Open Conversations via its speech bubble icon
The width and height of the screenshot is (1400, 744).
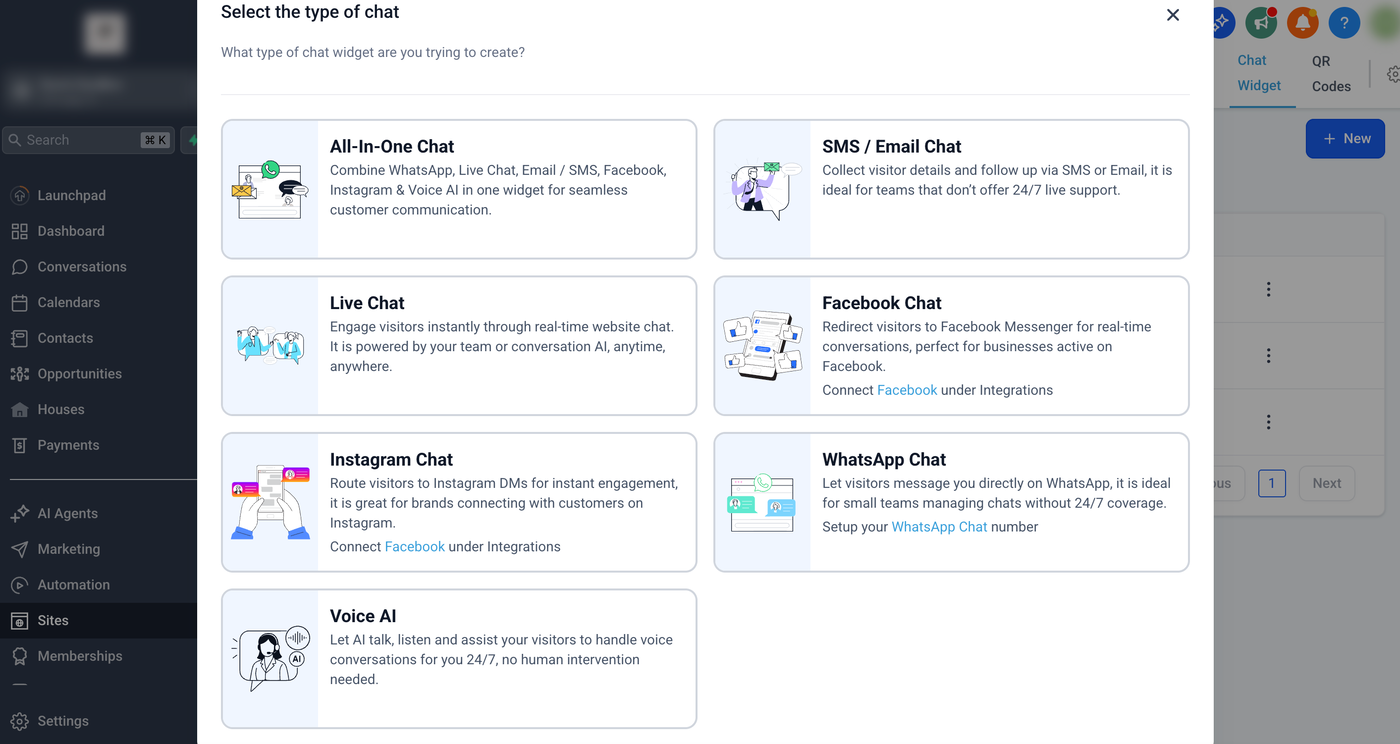pyautogui.click(x=19, y=267)
